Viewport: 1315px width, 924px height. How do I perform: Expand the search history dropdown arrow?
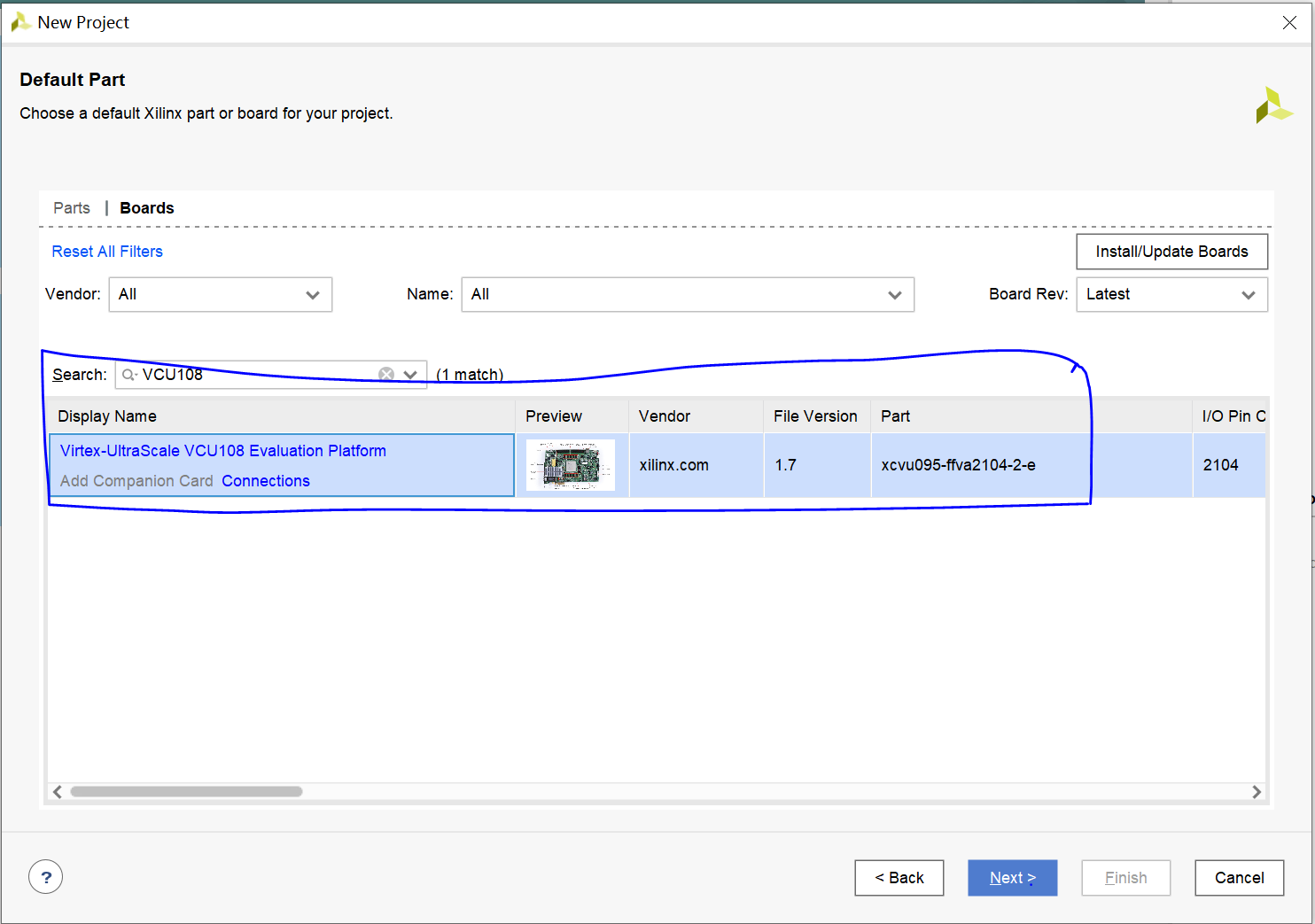pyautogui.click(x=410, y=375)
